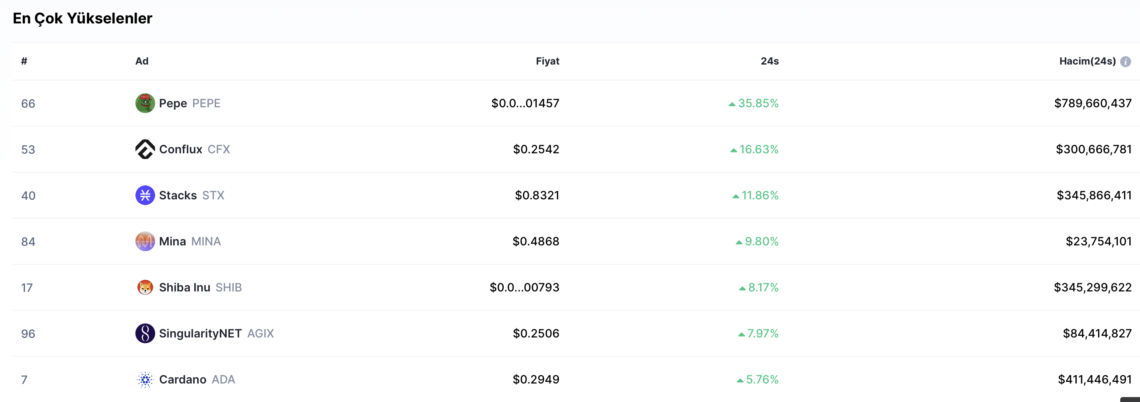The height and width of the screenshot is (402, 1140).
Task: Click Pepe's price $0.0...01457
Action: click(x=526, y=103)
